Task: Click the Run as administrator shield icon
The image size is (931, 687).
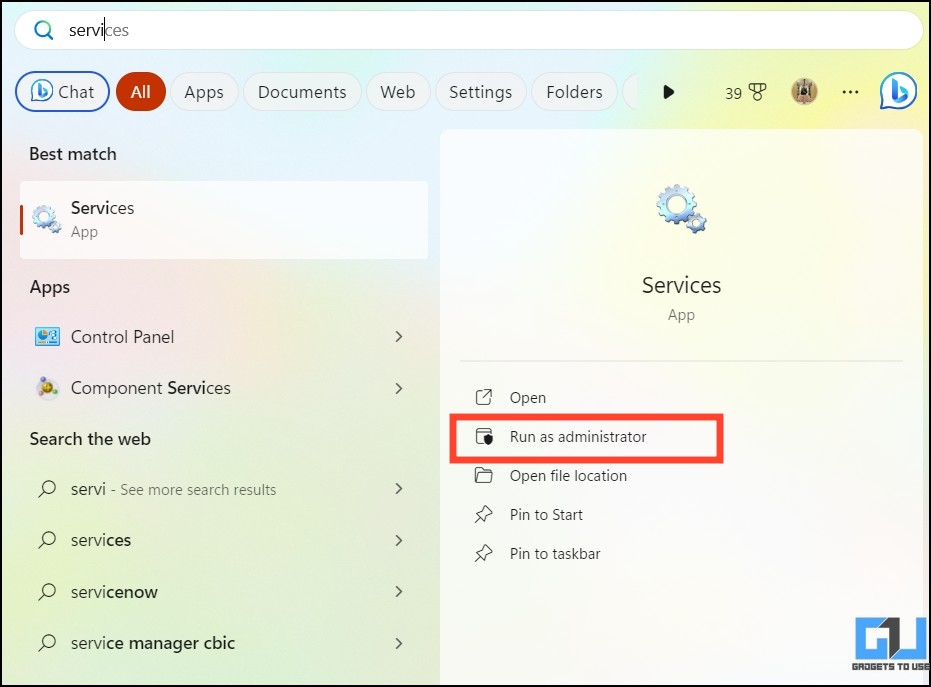Action: point(484,436)
